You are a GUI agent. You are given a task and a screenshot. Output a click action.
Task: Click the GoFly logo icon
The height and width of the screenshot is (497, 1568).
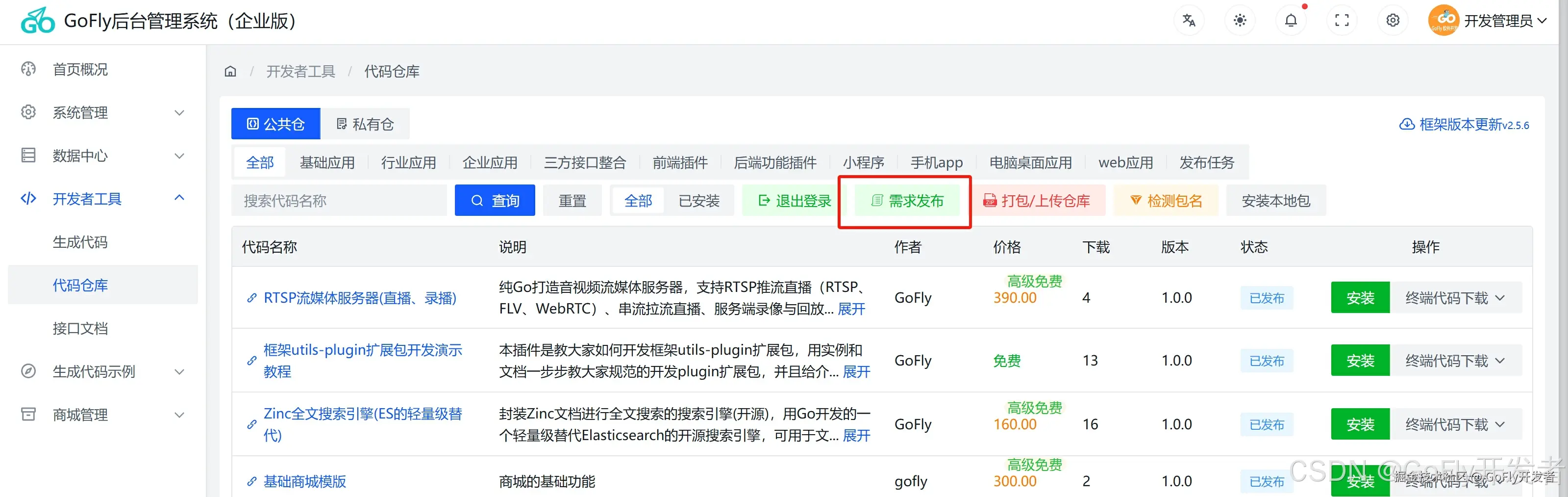click(x=38, y=20)
